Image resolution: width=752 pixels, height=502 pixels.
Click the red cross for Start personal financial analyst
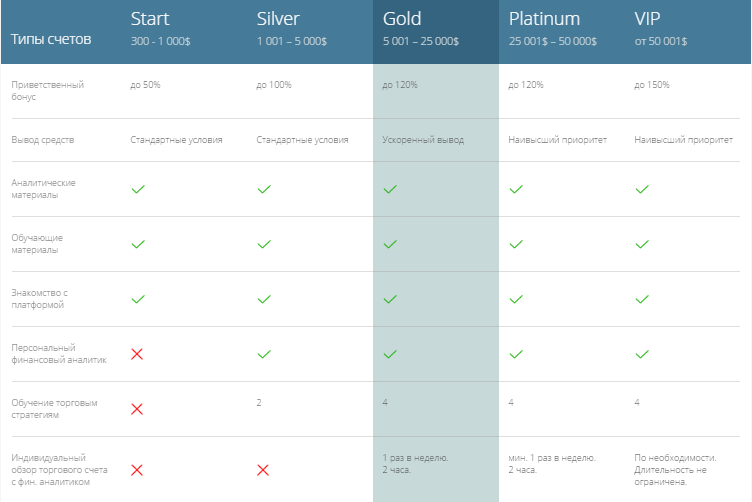pos(137,354)
